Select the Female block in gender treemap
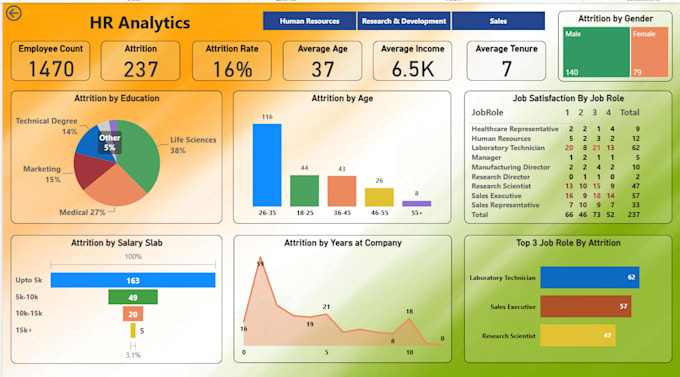Viewport: 680px width, 377px height. [650, 52]
